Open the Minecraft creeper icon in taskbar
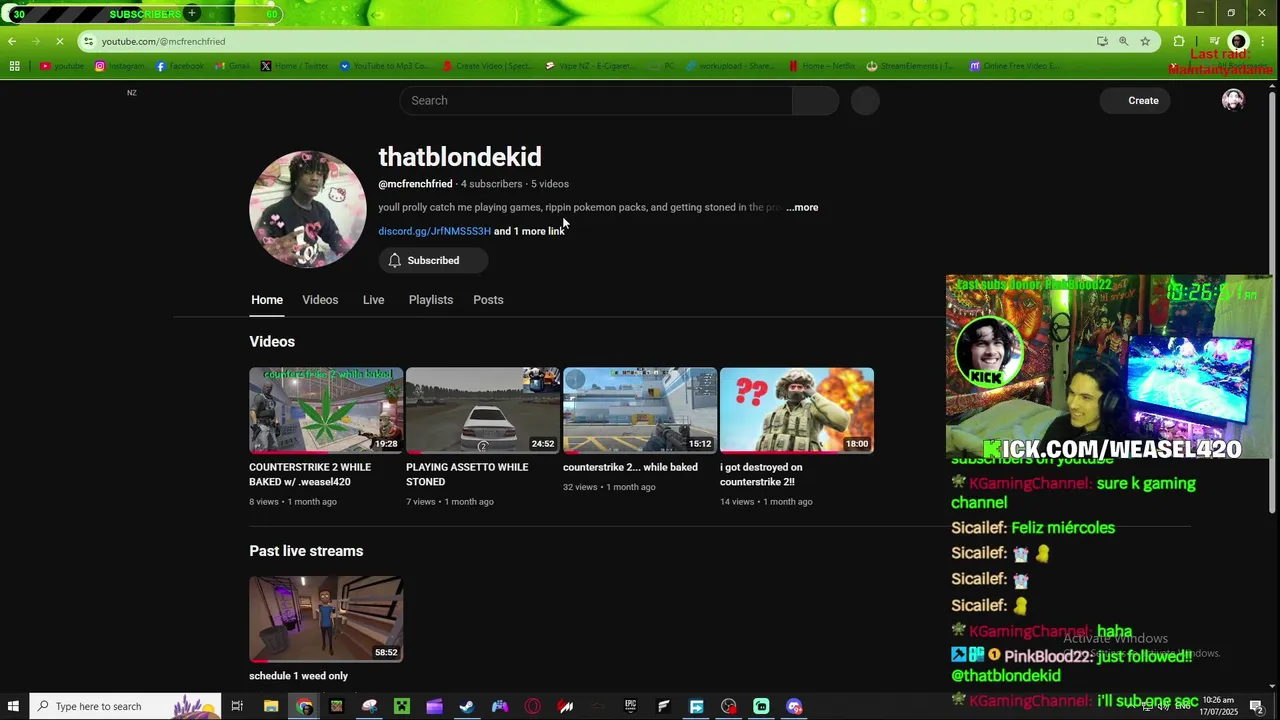The image size is (1280, 720). point(402,706)
